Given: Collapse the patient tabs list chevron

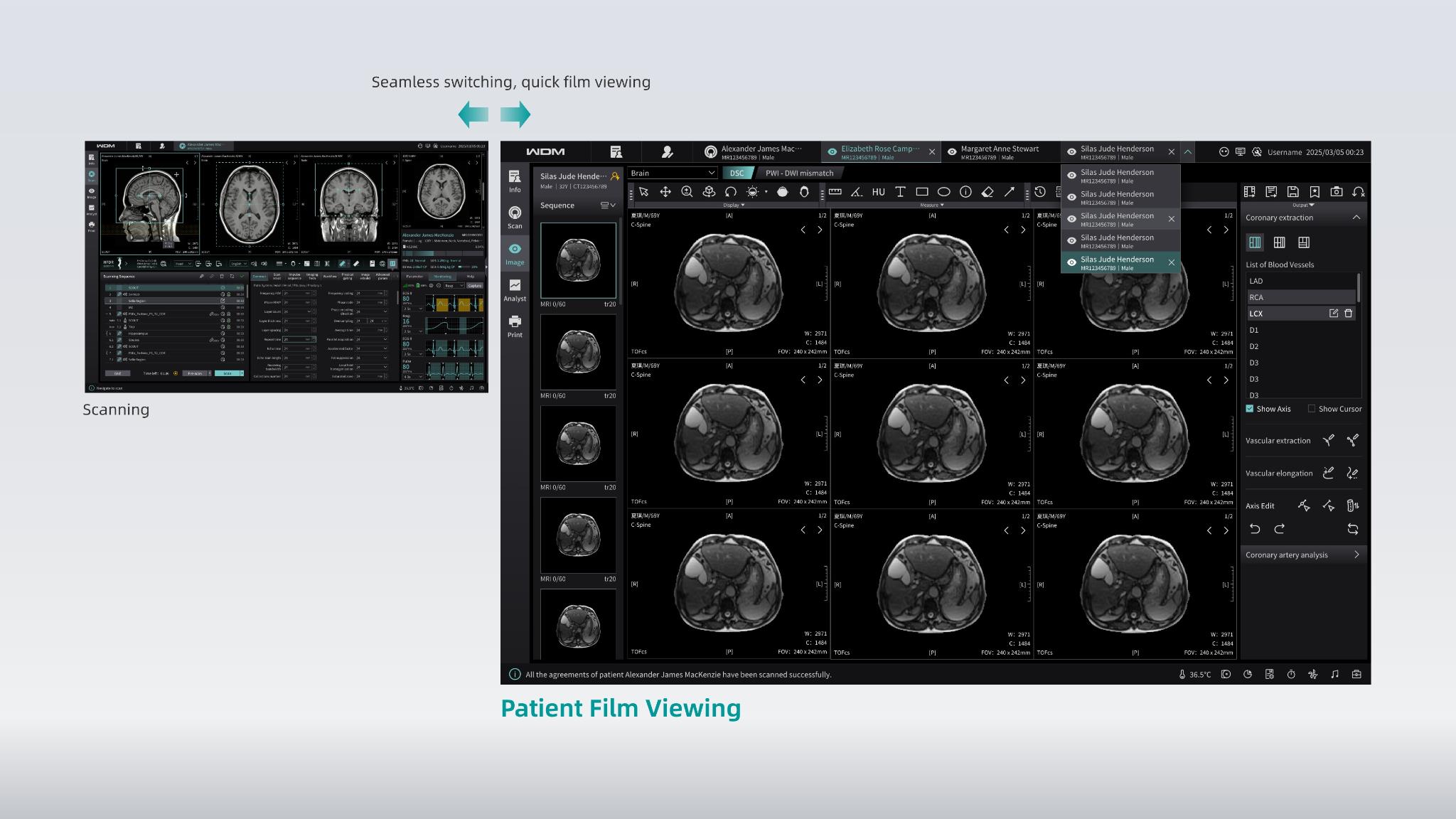Looking at the screenshot, I should (x=1187, y=152).
